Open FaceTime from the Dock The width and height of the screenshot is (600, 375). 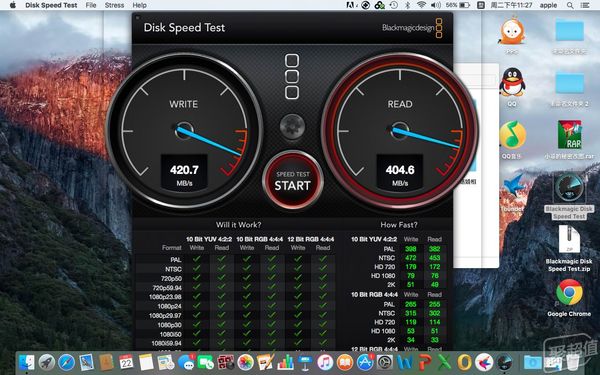tap(205, 362)
